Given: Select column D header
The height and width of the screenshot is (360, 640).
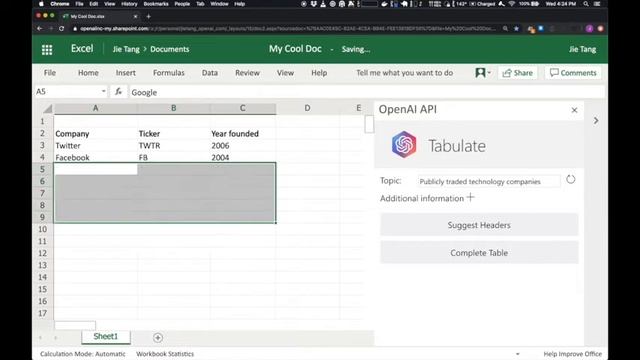Looking at the screenshot, I should point(307,108).
